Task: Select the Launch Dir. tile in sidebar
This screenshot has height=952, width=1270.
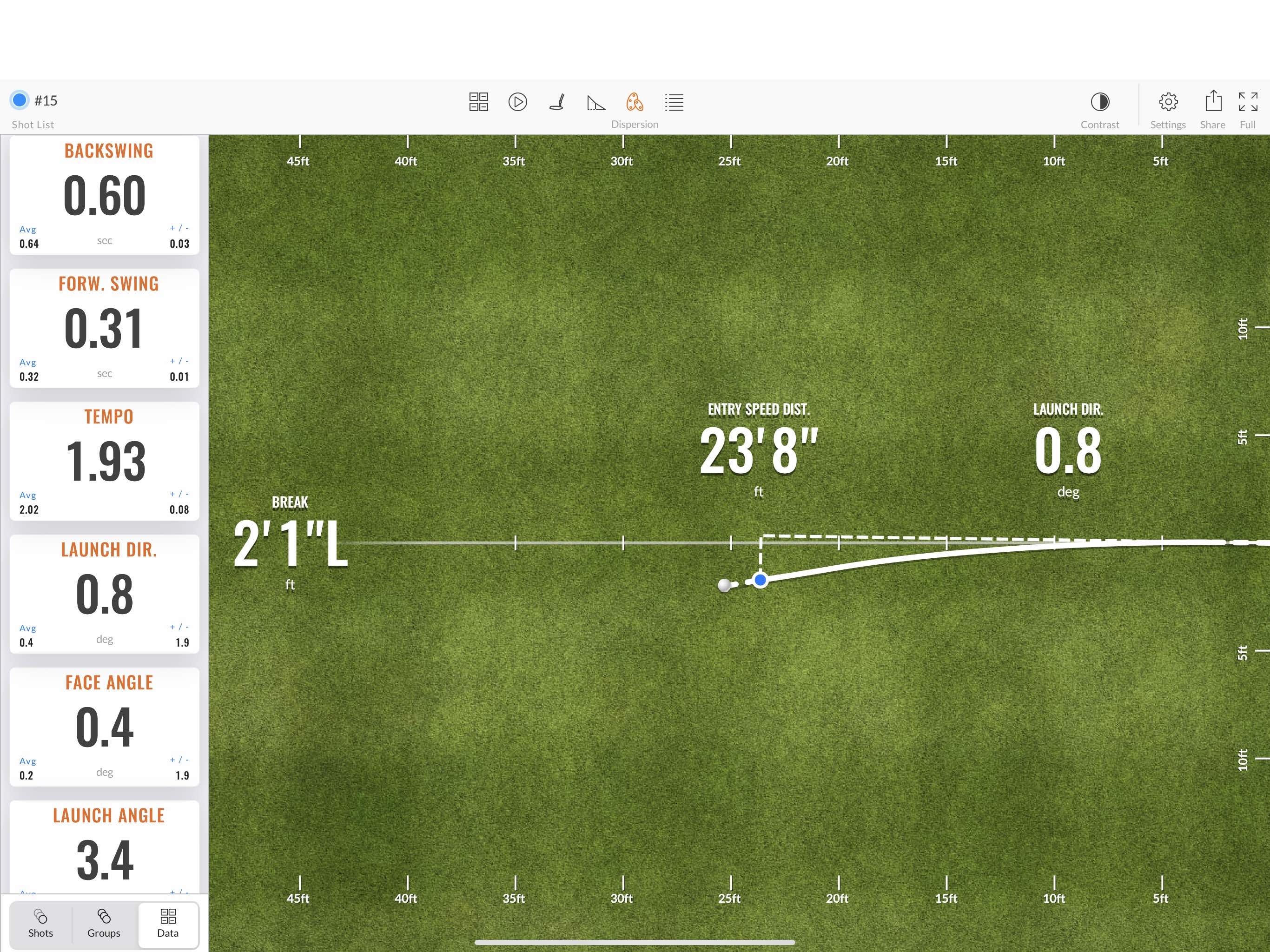Action: (x=105, y=594)
